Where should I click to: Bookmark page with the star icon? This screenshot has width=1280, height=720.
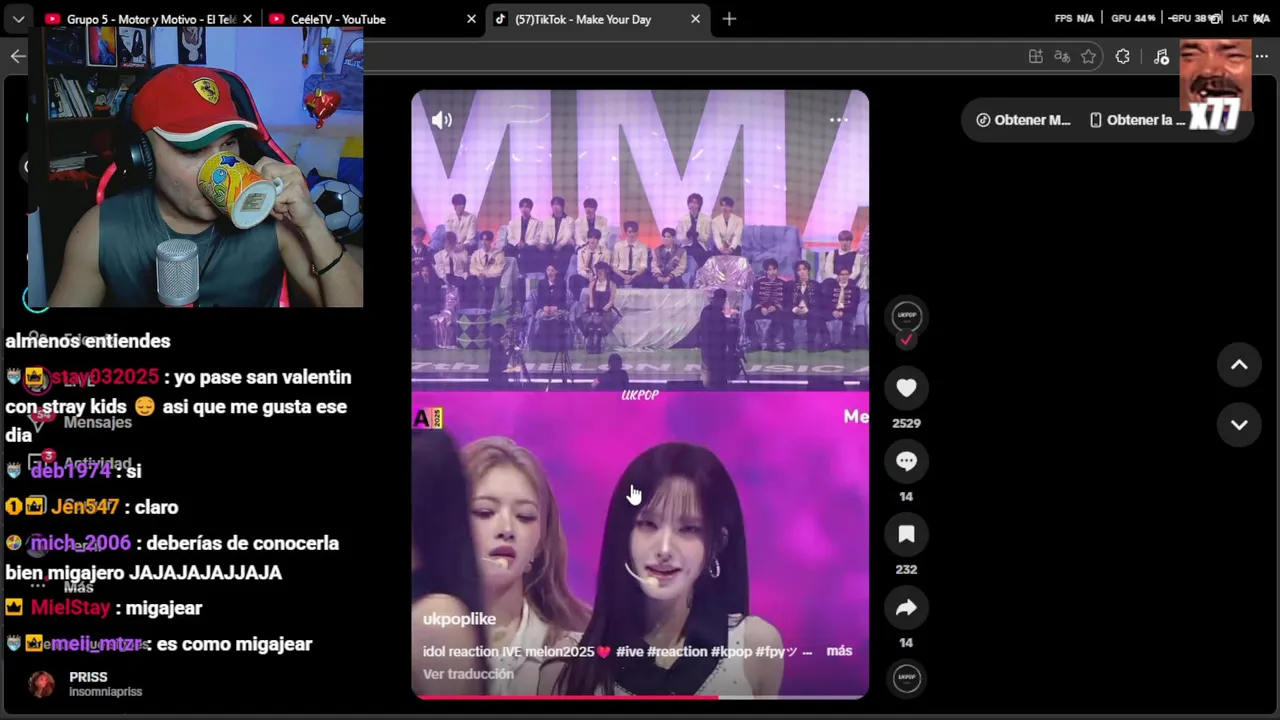(x=1089, y=57)
